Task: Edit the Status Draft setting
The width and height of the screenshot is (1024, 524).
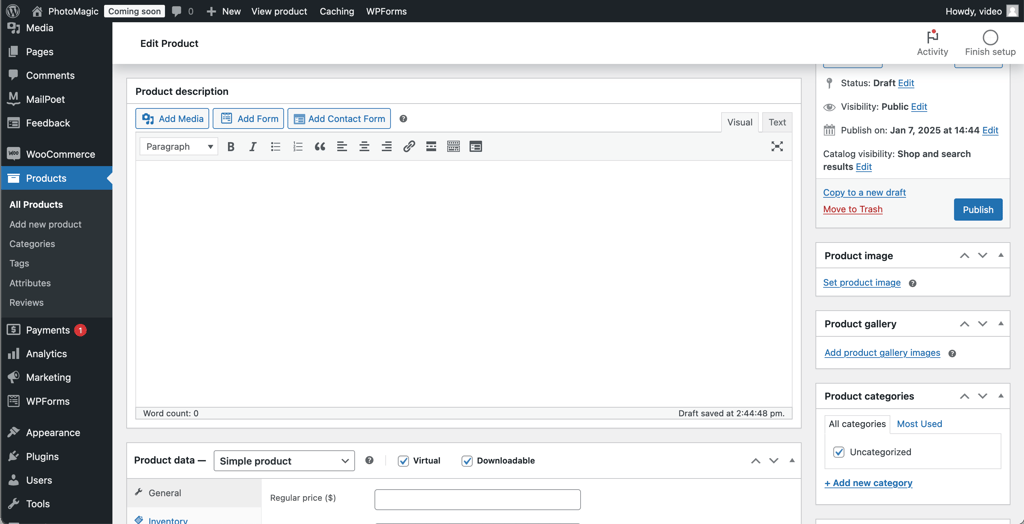Action: pos(906,84)
